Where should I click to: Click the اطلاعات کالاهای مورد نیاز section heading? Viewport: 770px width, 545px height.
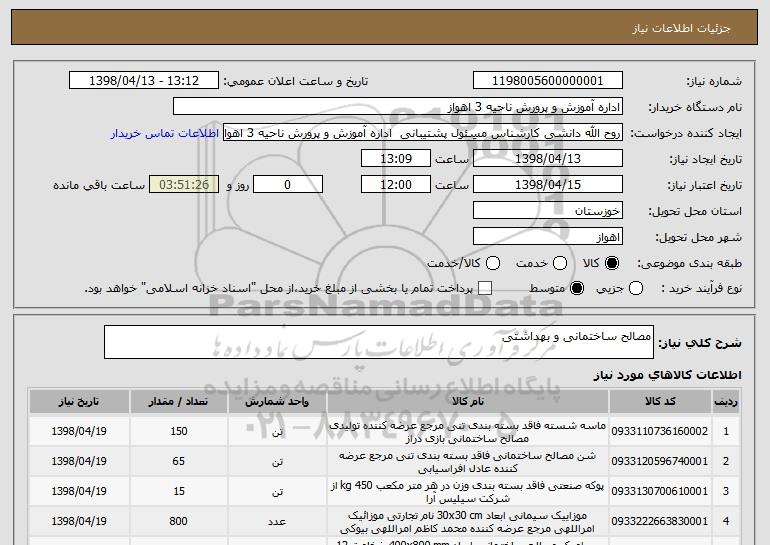[667, 375]
